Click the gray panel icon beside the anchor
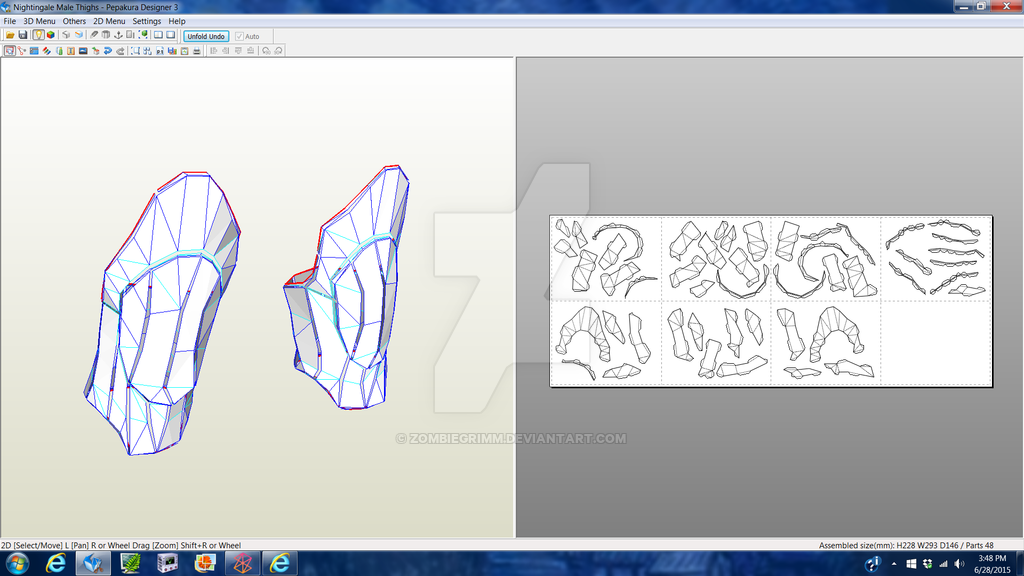Image resolution: width=1024 pixels, height=576 pixels. click(130, 35)
